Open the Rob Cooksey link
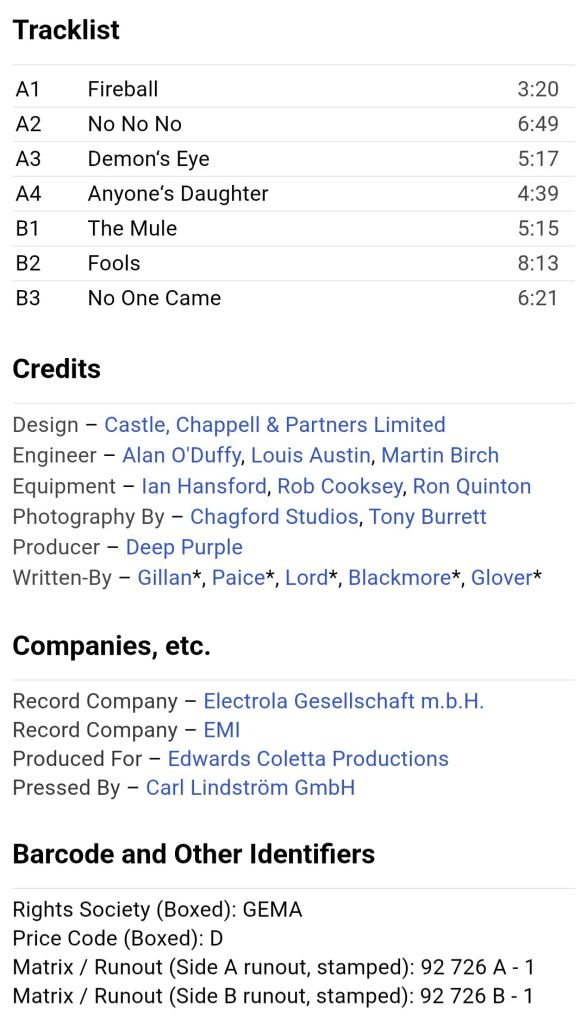This screenshot has width=587, height=1024. tap(340, 486)
